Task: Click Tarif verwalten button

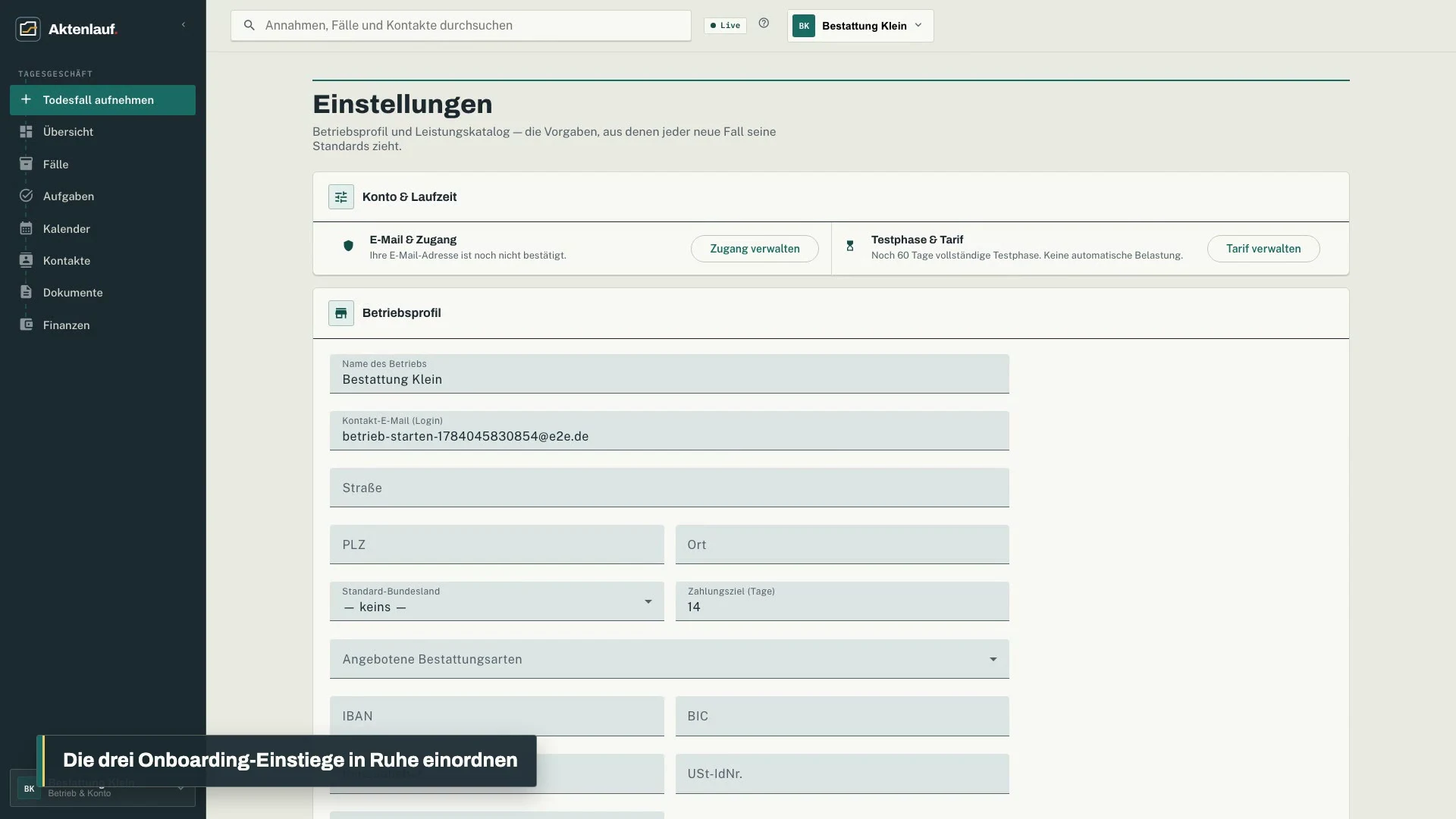Action: pyautogui.click(x=1263, y=249)
